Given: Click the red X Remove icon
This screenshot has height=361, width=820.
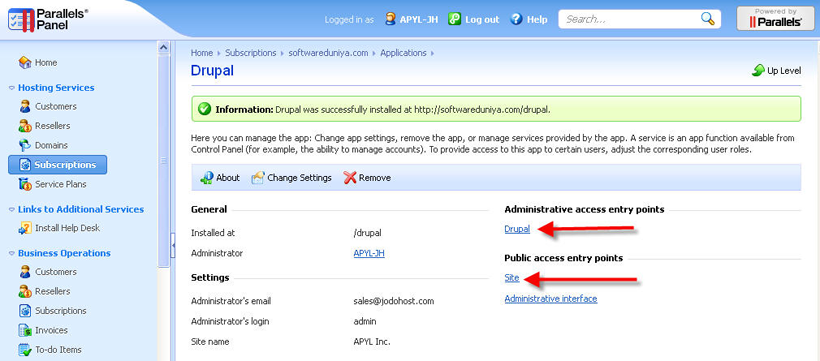Looking at the screenshot, I should [x=350, y=178].
